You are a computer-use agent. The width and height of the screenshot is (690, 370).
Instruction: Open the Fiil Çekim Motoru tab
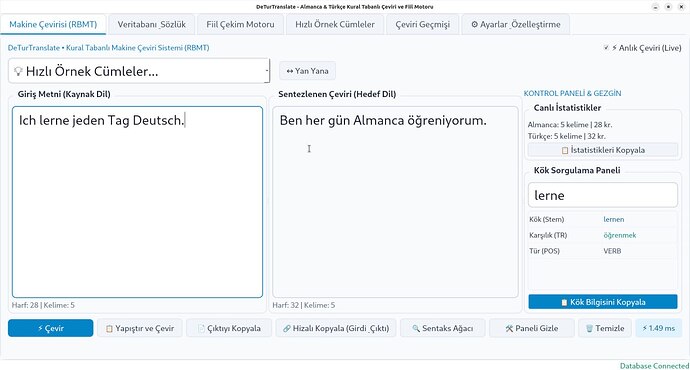240,25
